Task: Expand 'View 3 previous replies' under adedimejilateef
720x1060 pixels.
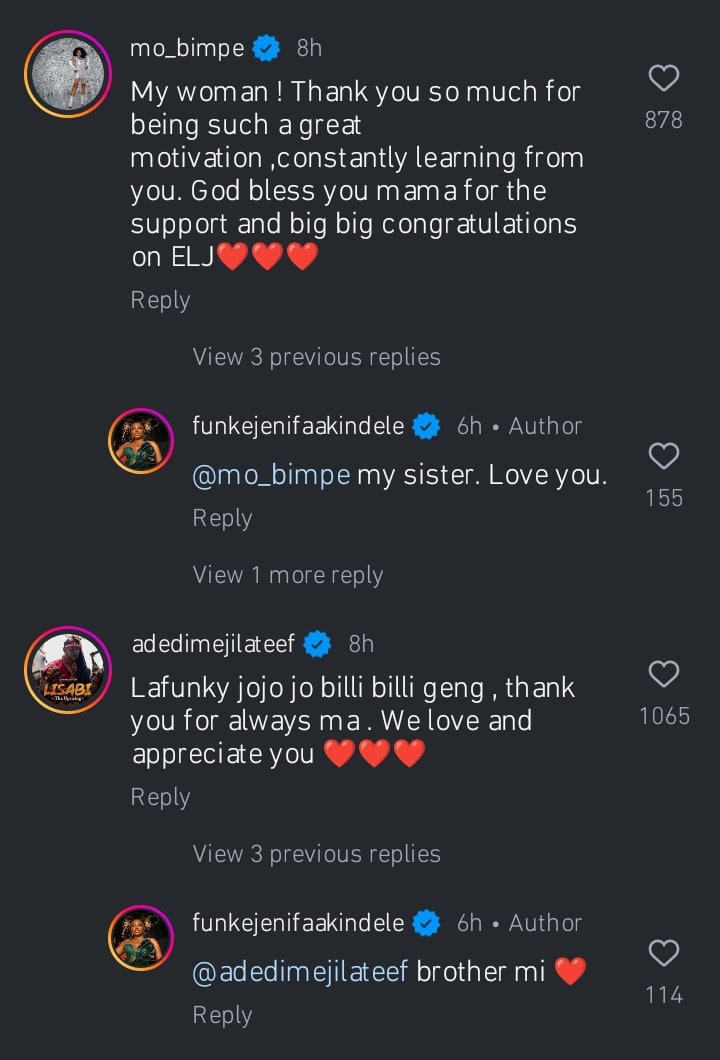Action: pyautogui.click(x=316, y=854)
